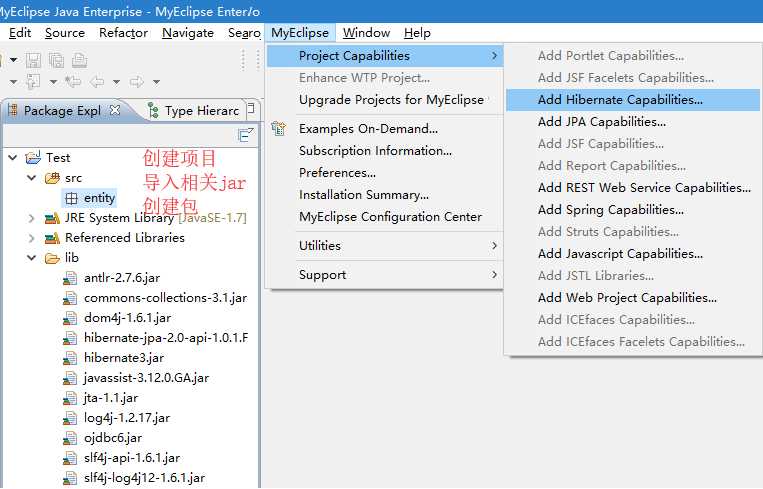Viewport: 763px width, 489px height.
Task: Choose Project Capabilities menu entry
Action: click(x=385, y=56)
